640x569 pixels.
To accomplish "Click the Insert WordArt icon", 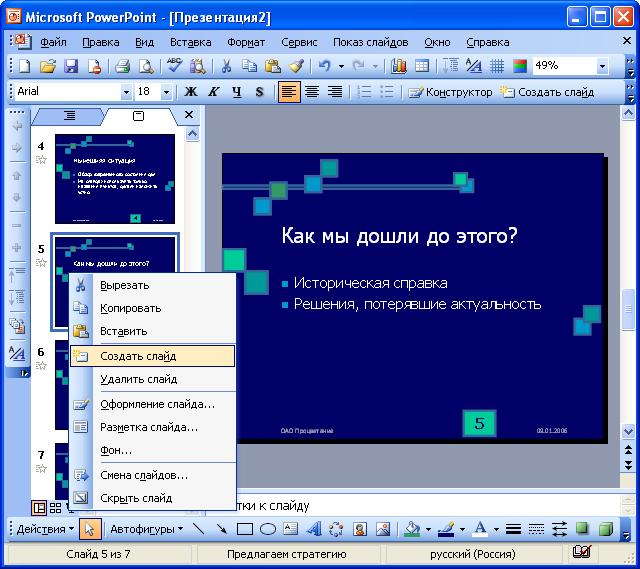I will 313,529.
